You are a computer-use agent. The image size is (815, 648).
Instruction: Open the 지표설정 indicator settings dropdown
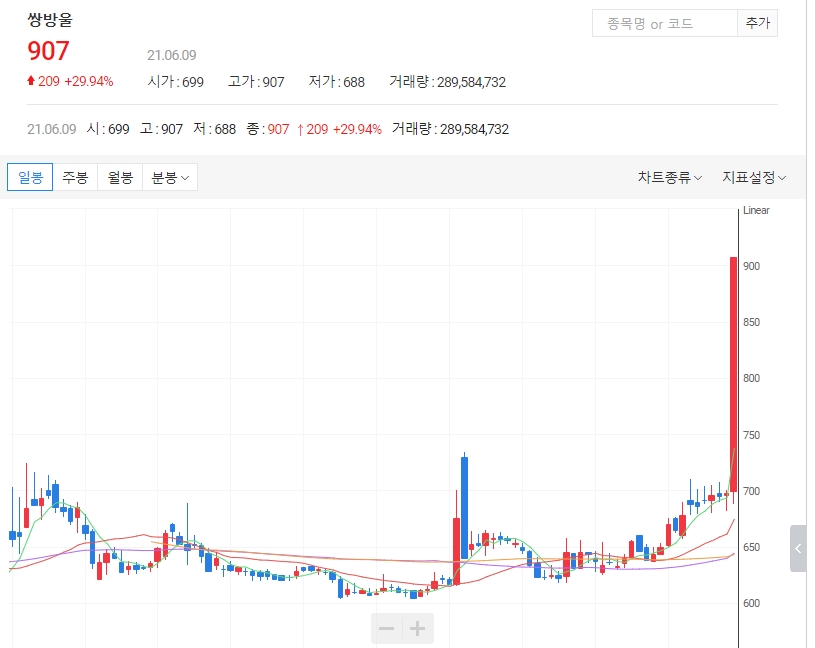pos(754,178)
